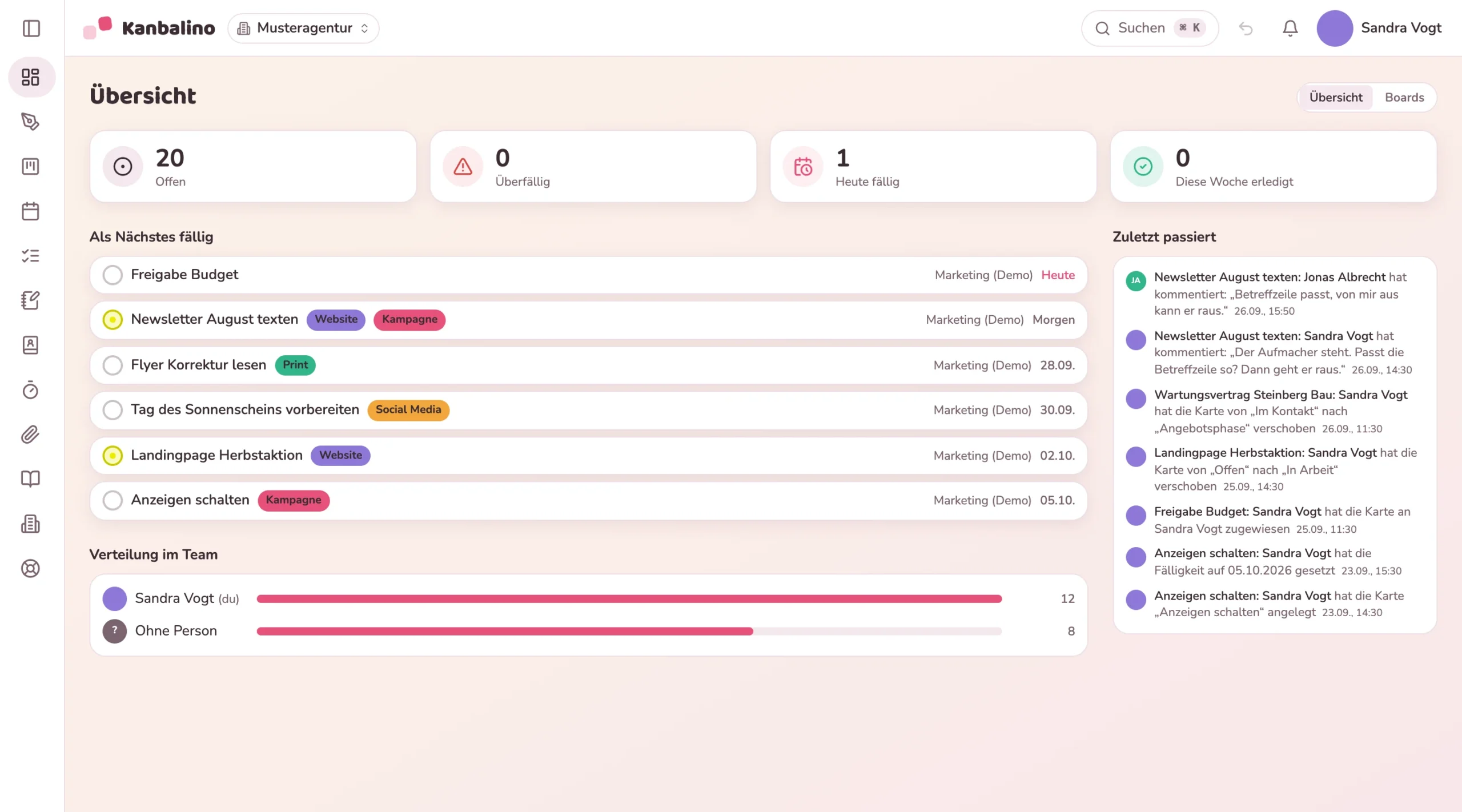Click the undo arrow in header
Screen dimensions: 1462x812
pos(1246,28)
